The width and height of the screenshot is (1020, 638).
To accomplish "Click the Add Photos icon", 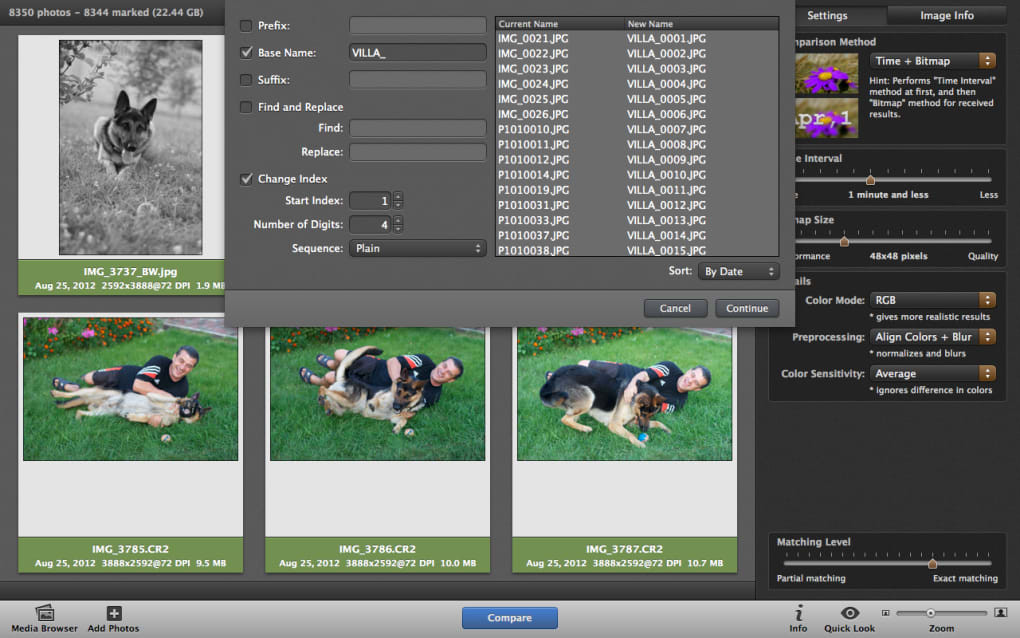I will pos(114,613).
